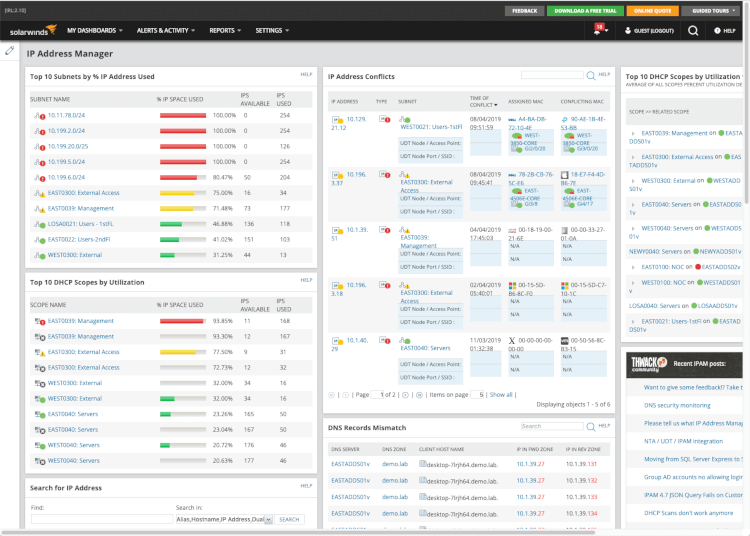Open subnet 10.11.78.0/24 link

[66, 116]
